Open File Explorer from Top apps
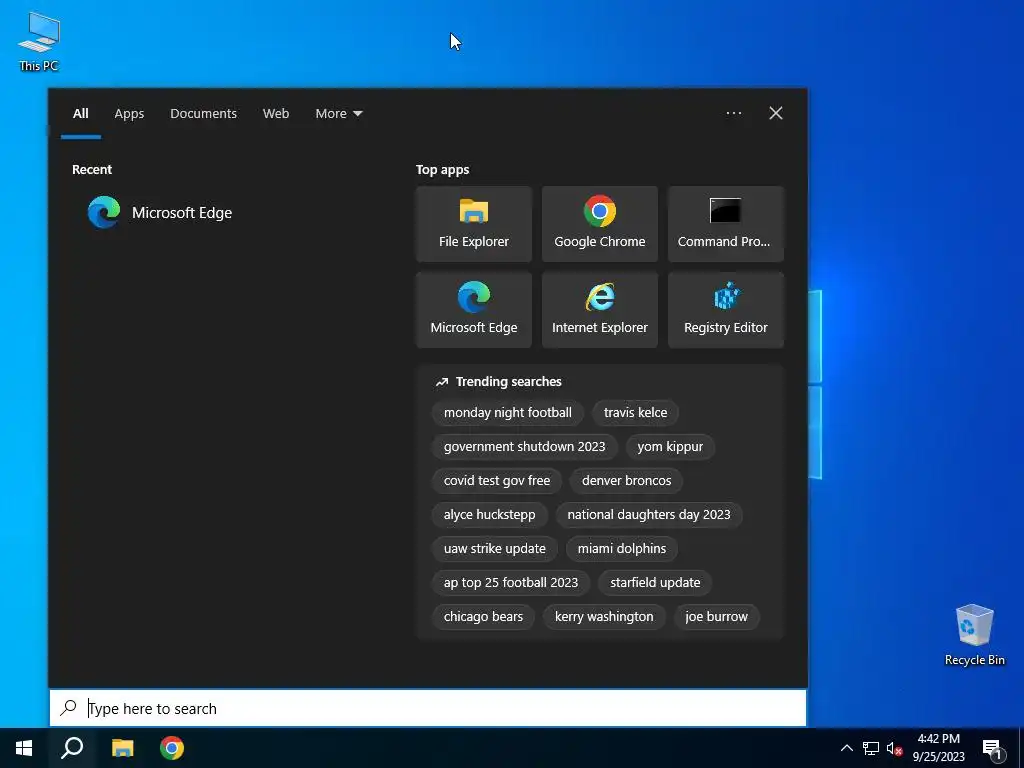The height and width of the screenshot is (768, 1024). [x=473, y=224]
